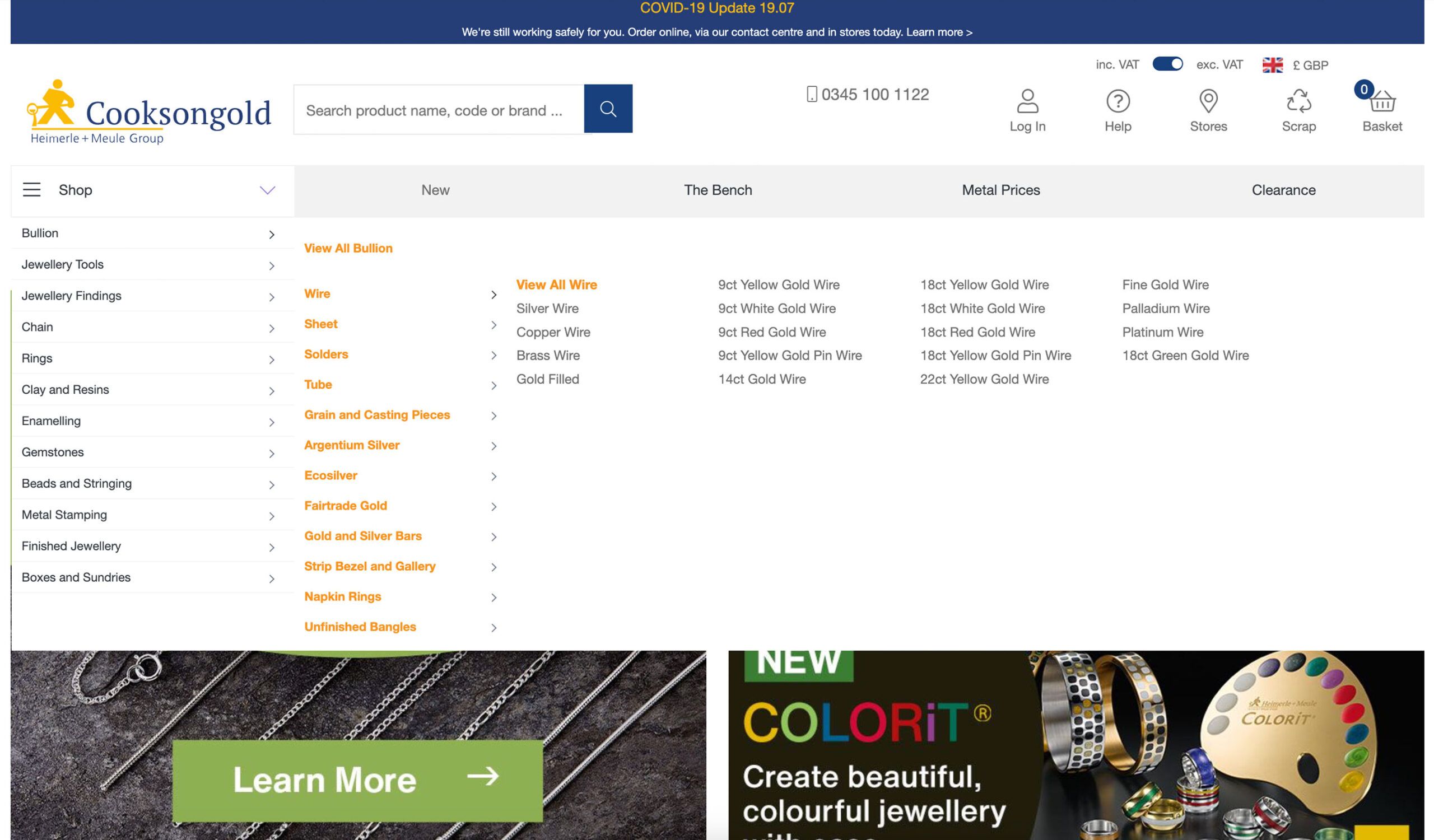
Task: Collapse the Shop menu chevron
Action: [x=267, y=190]
